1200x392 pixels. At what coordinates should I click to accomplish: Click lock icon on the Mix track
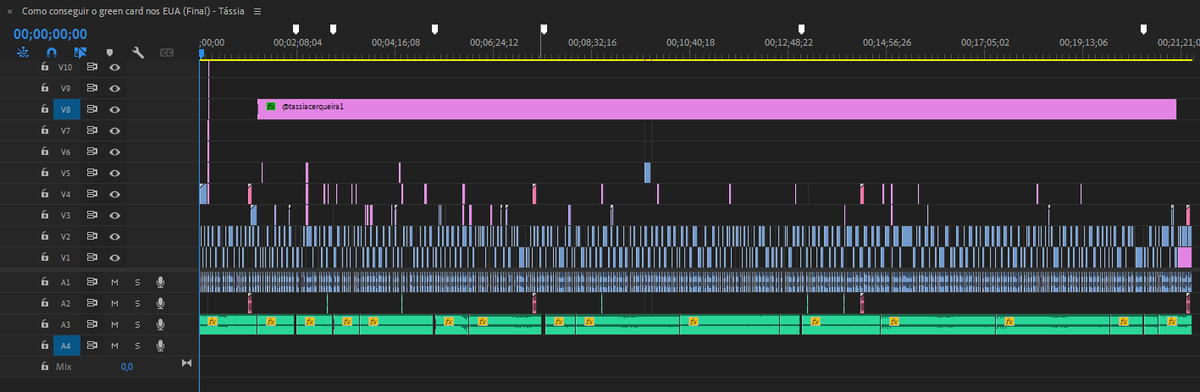(44, 367)
